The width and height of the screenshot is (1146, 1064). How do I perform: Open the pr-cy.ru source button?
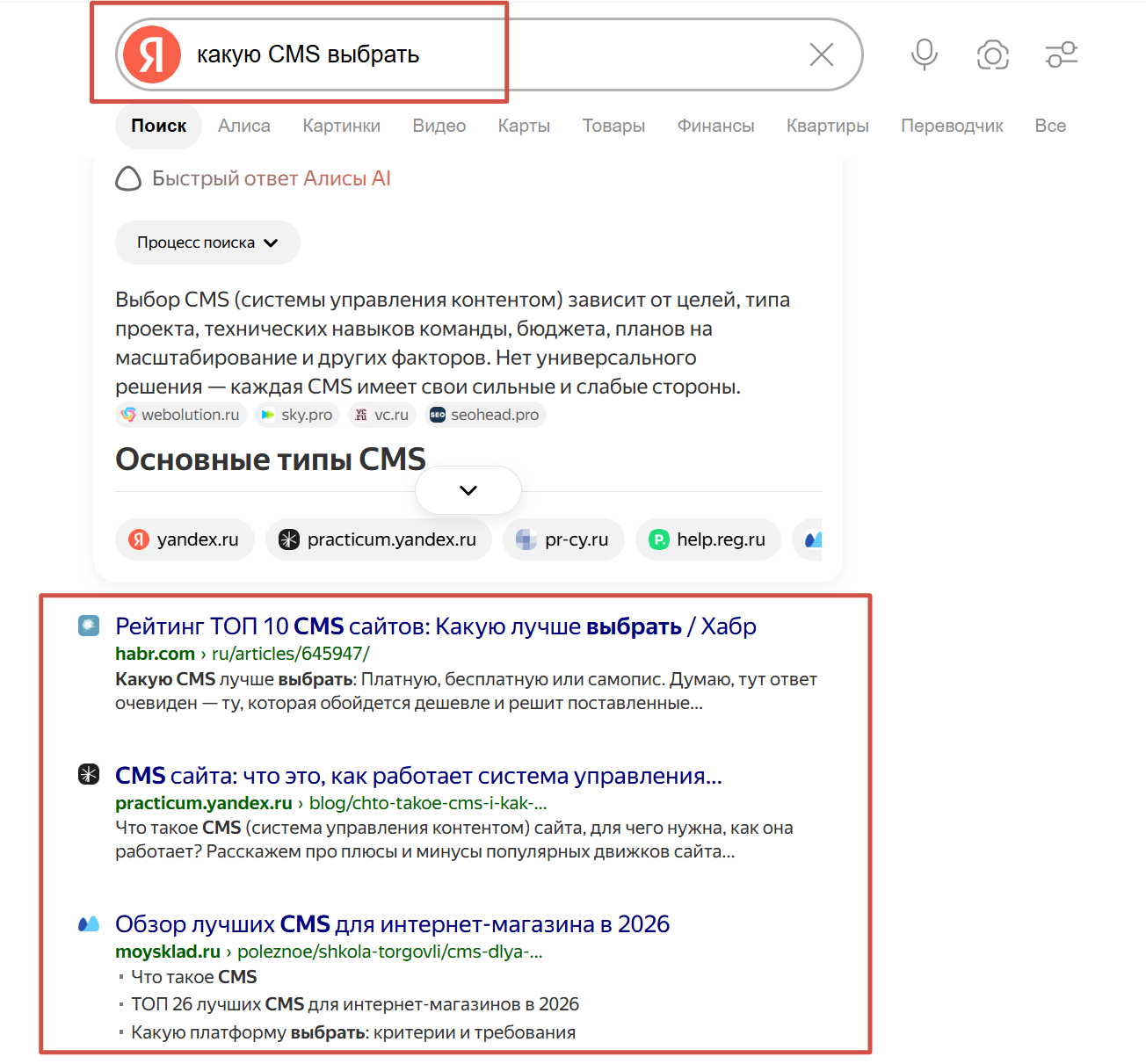point(563,539)
